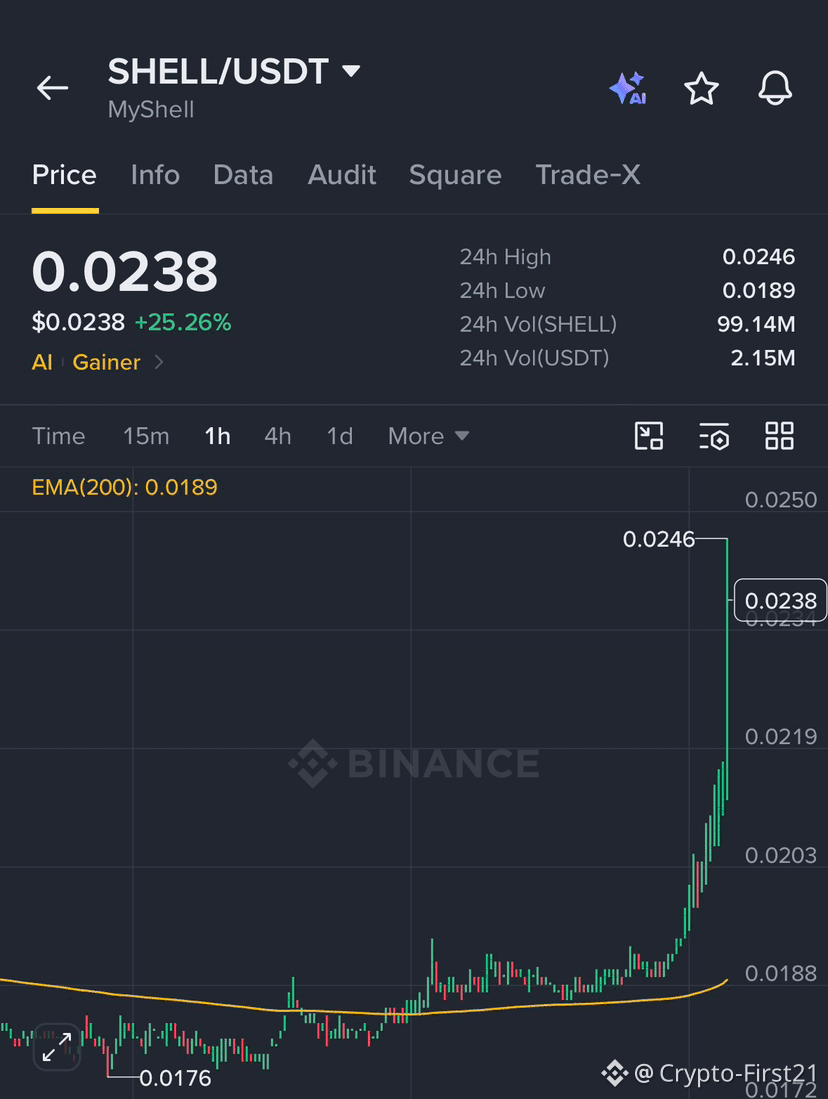Screen dimensions: 828x1099
Task: Open the four-square grid layout icon
Action: [x=779, y=436]
